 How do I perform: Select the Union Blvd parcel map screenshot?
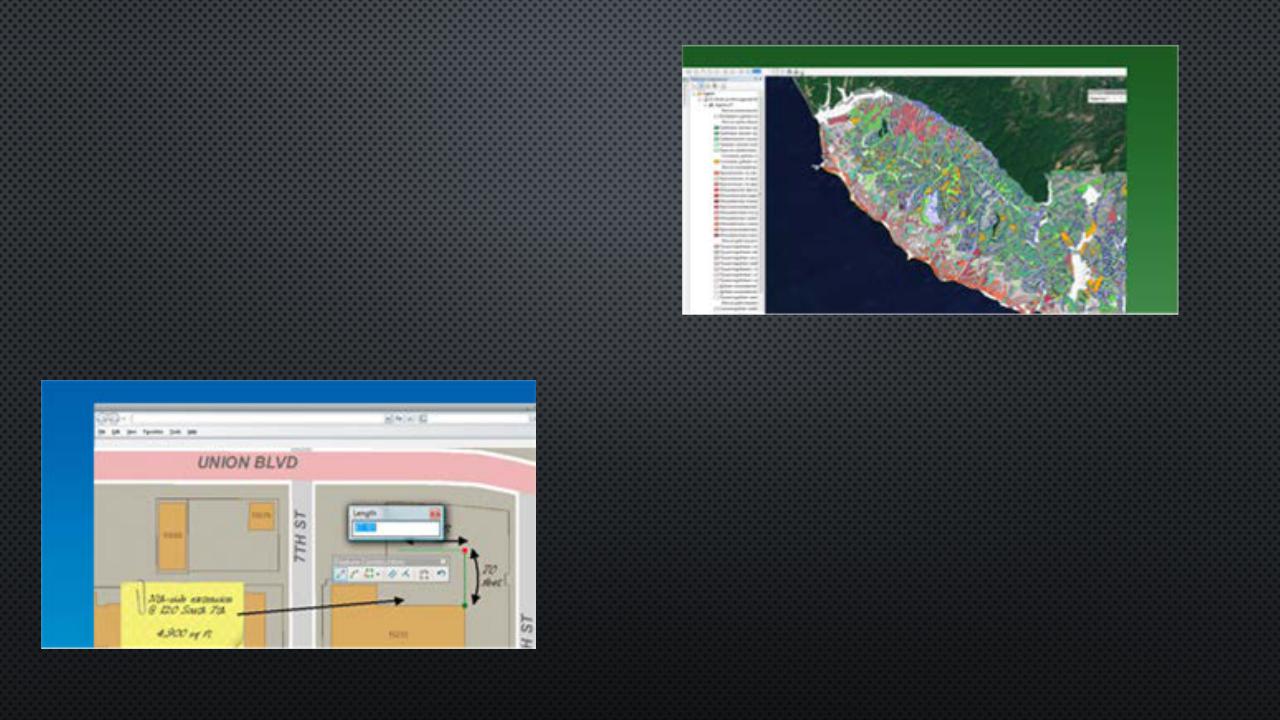[x=288, y=514]
